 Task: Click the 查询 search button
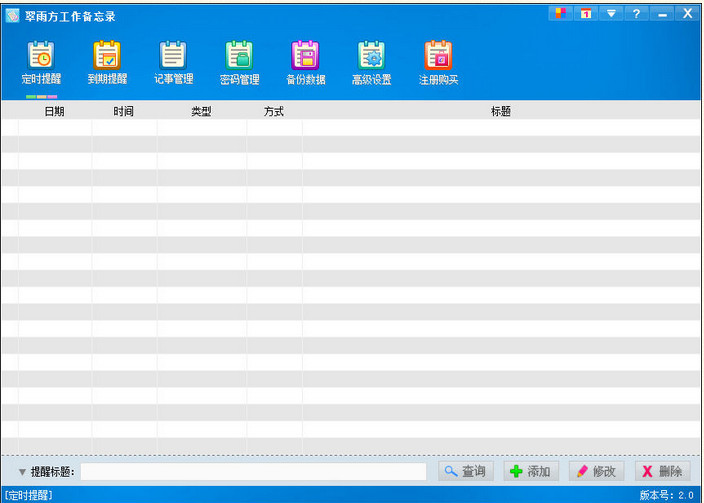pos(466,471)
